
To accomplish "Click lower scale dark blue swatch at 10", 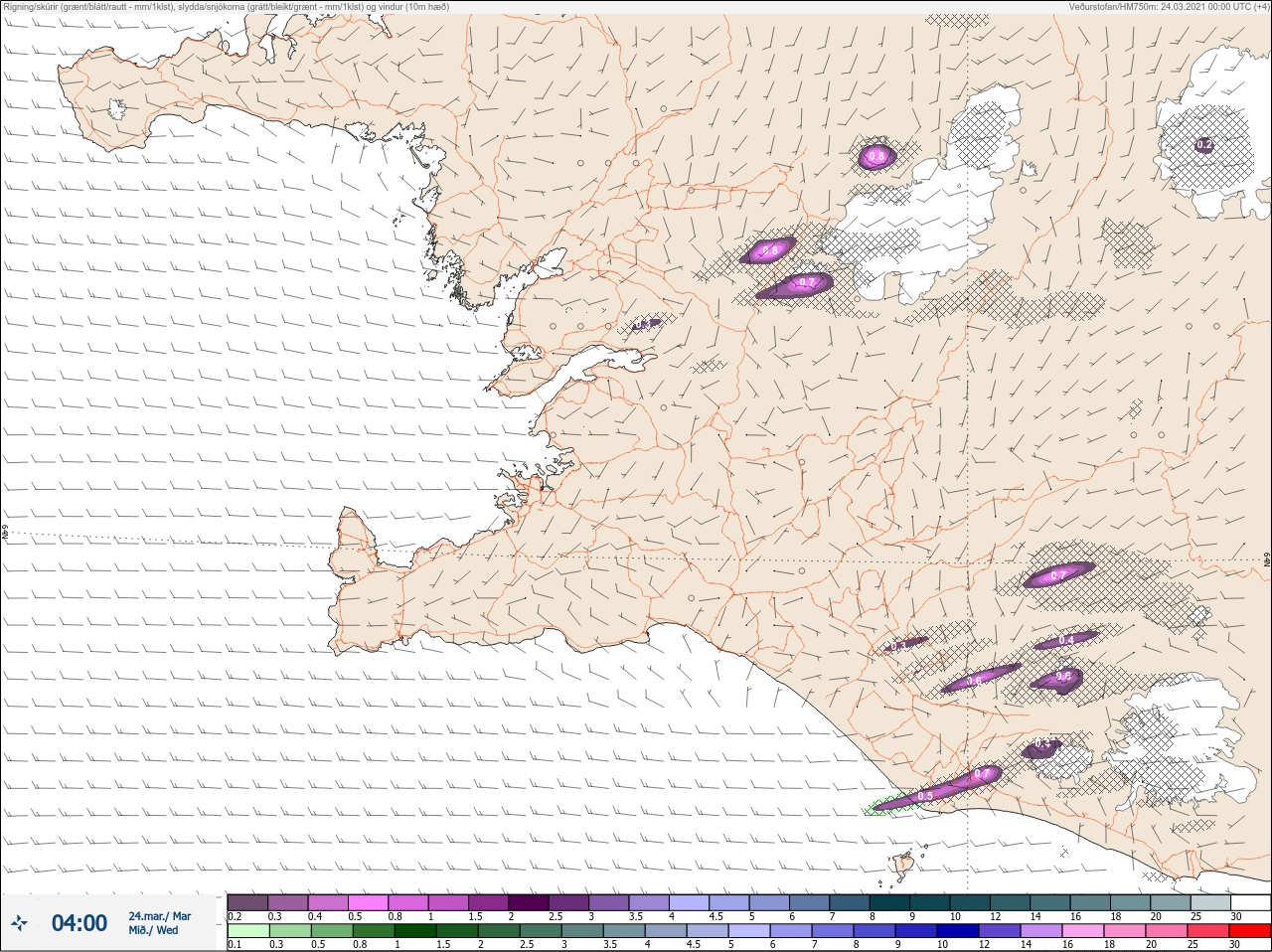I will coord(958,931).
